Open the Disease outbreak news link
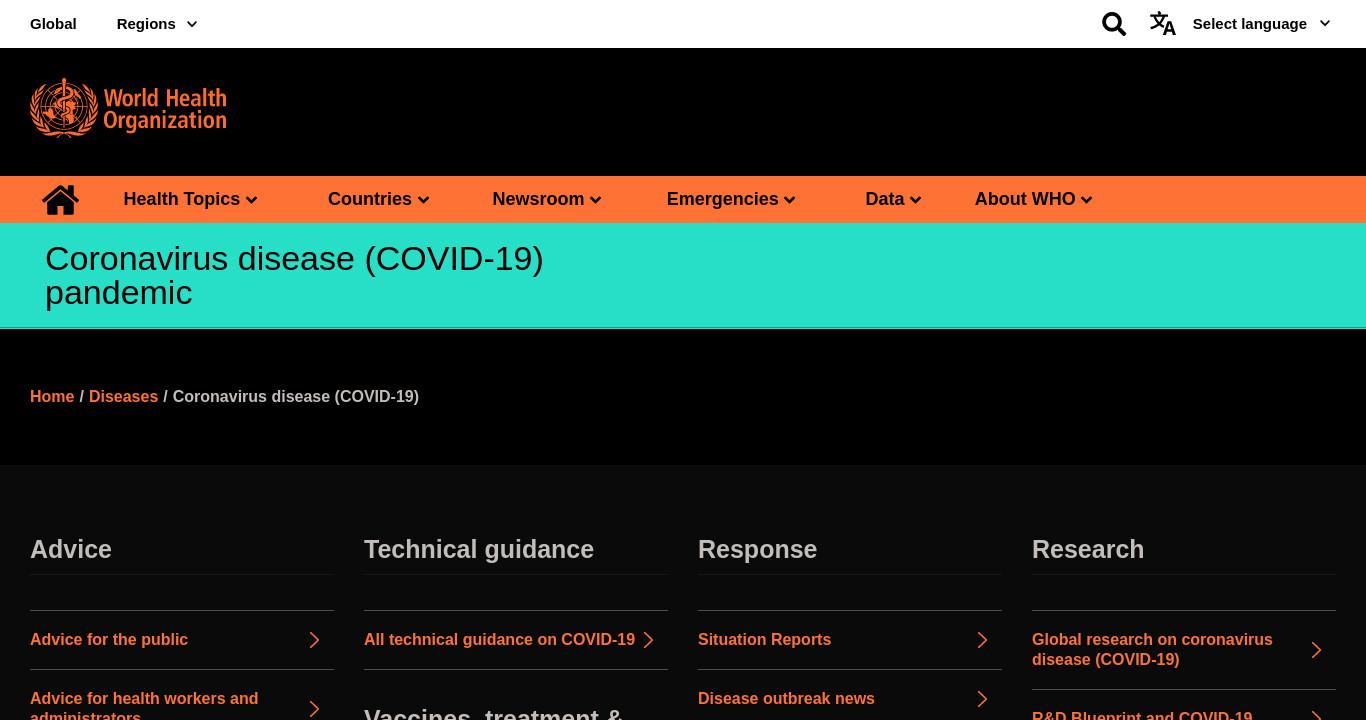 [x=786, y=699]
